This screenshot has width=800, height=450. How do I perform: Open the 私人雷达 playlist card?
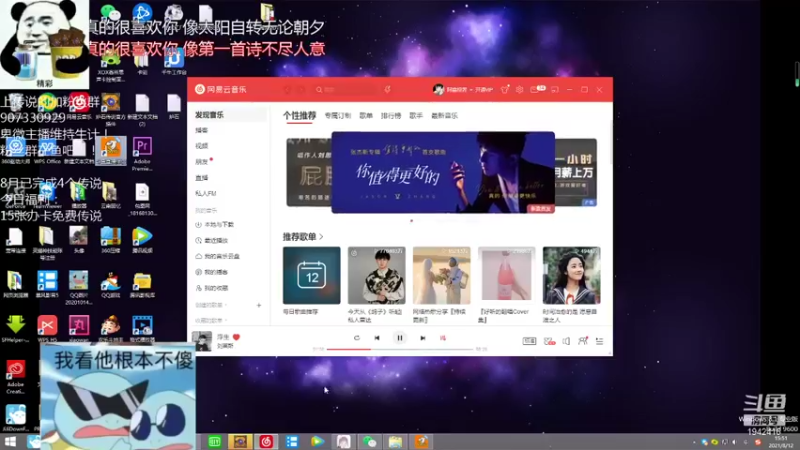(377, 276)
